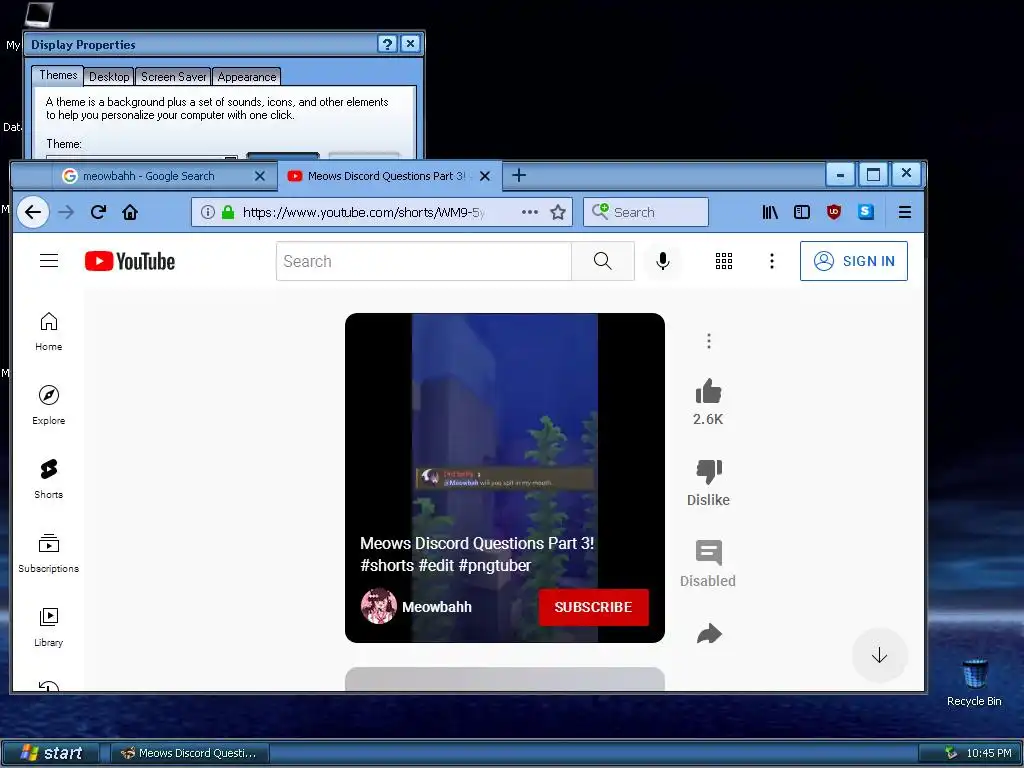Click the browser toolbar Search box
1024x768 pixels.
(x=646, y=212)
